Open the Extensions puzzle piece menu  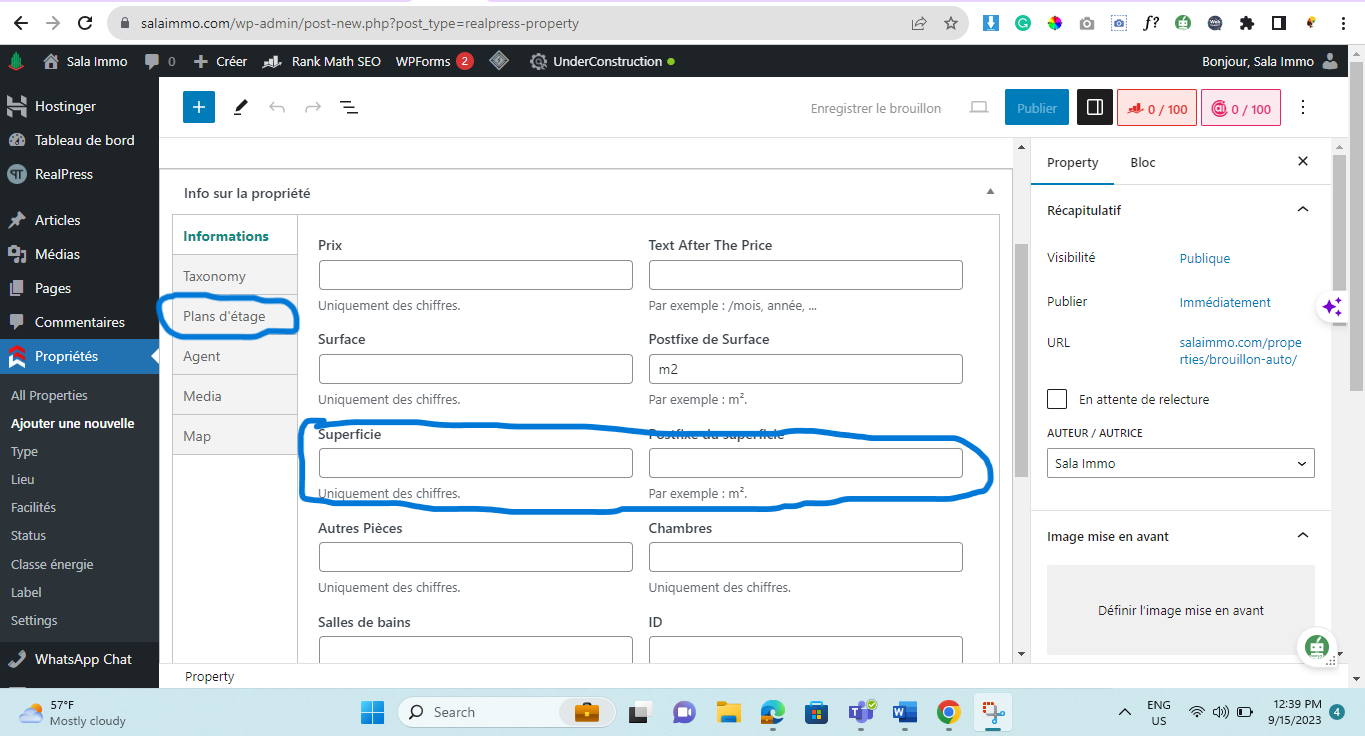(x=1246, y=23)
